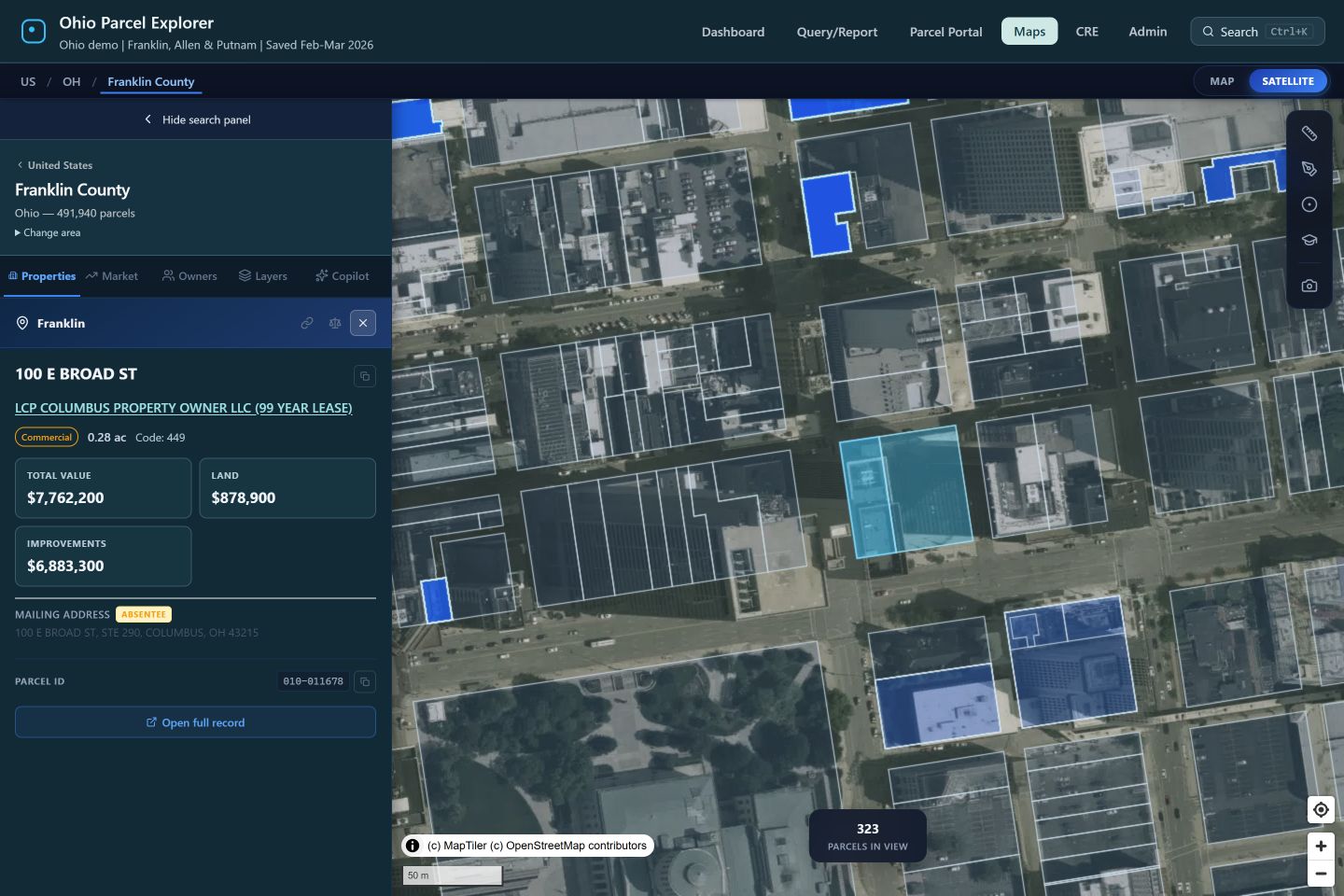Click the map attribution info icon
This screenshot has height=896, width=1344.
[x=413, y=846]
